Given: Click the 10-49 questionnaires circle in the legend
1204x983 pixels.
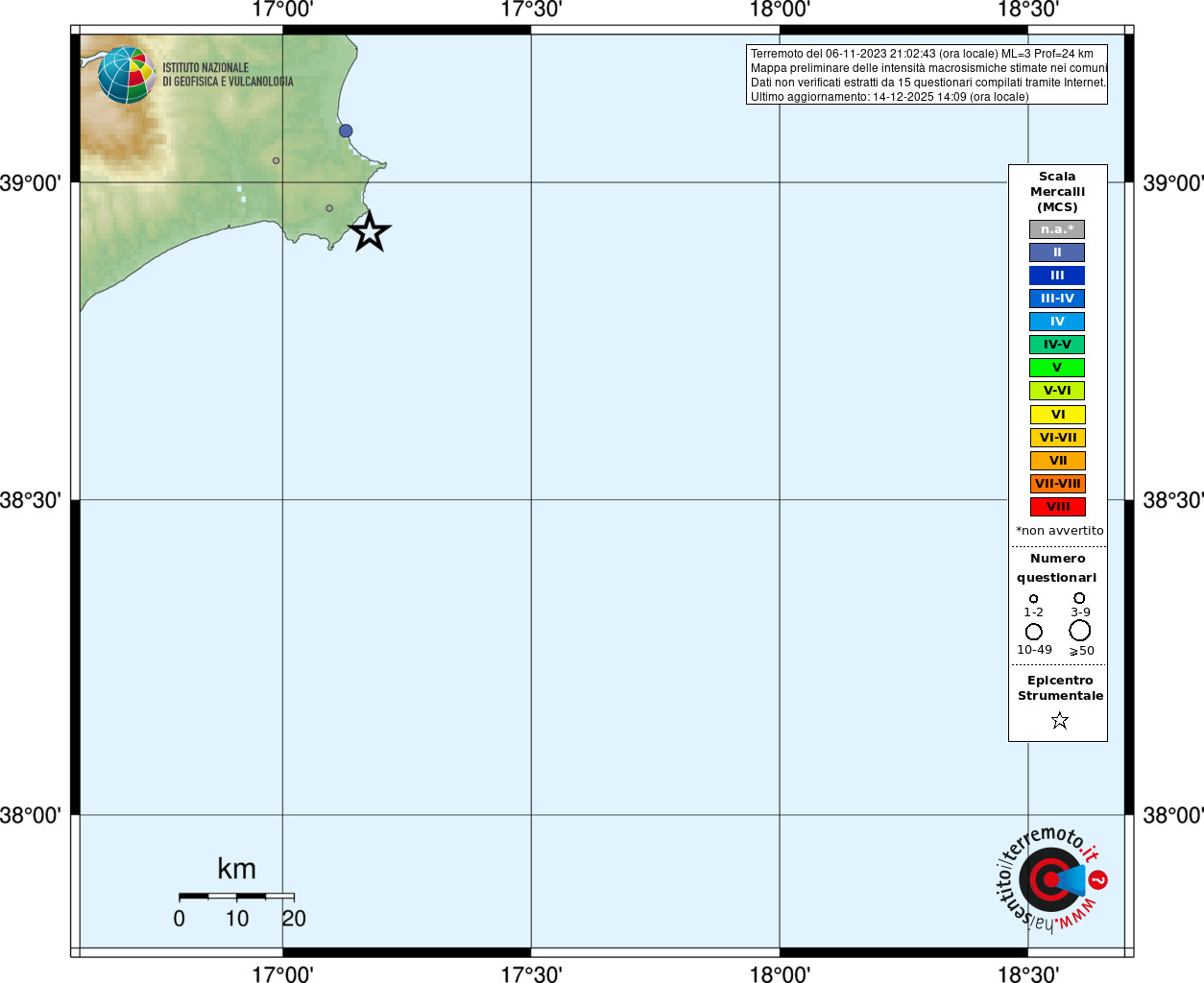Looking at the screenshot, I should (x=1034, y=632).
